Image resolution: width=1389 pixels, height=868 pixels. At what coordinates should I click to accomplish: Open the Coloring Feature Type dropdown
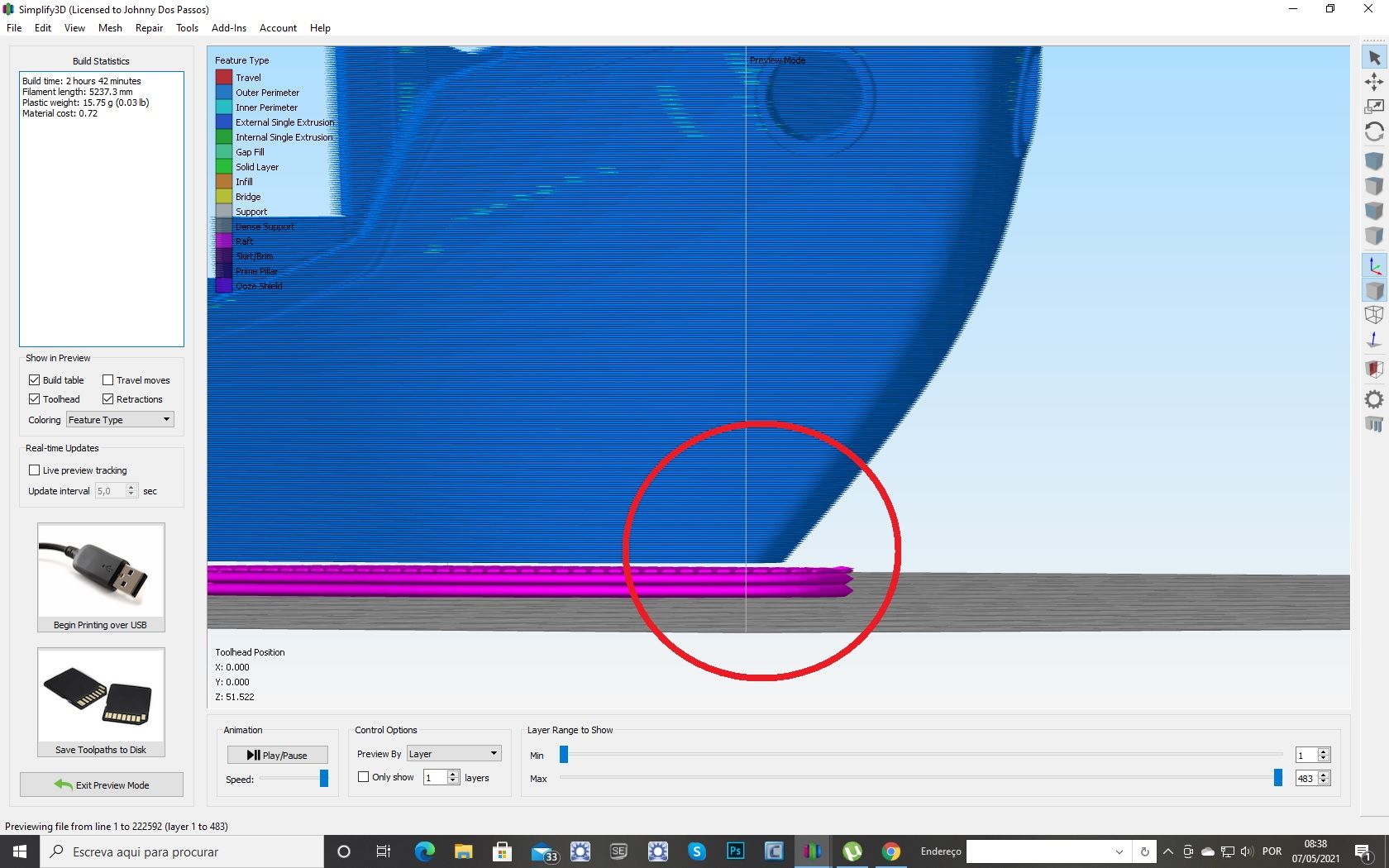tap(120, 420)
